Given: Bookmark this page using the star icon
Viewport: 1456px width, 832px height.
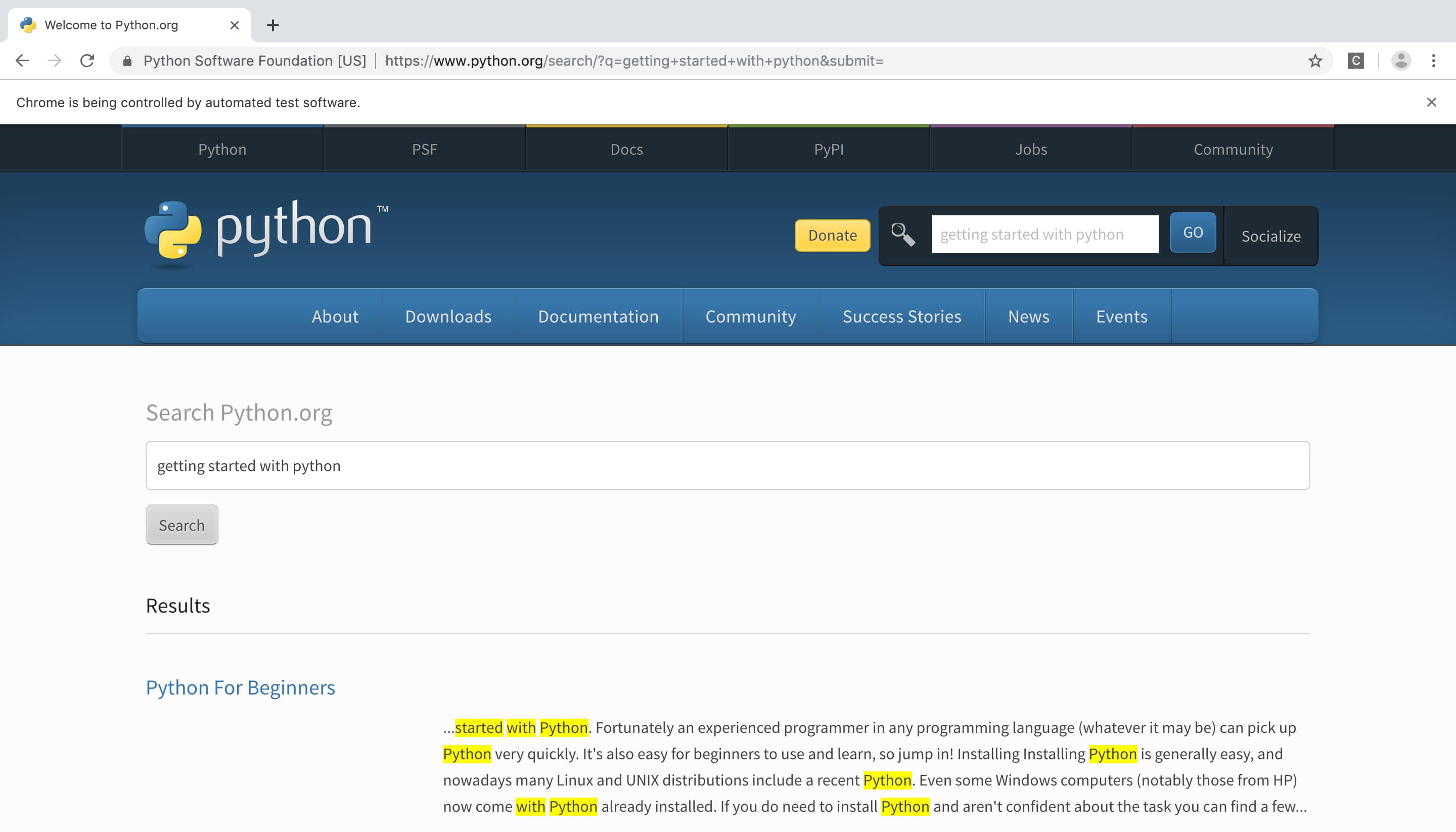Looking at the screenshot, I should coord(1315,61).
